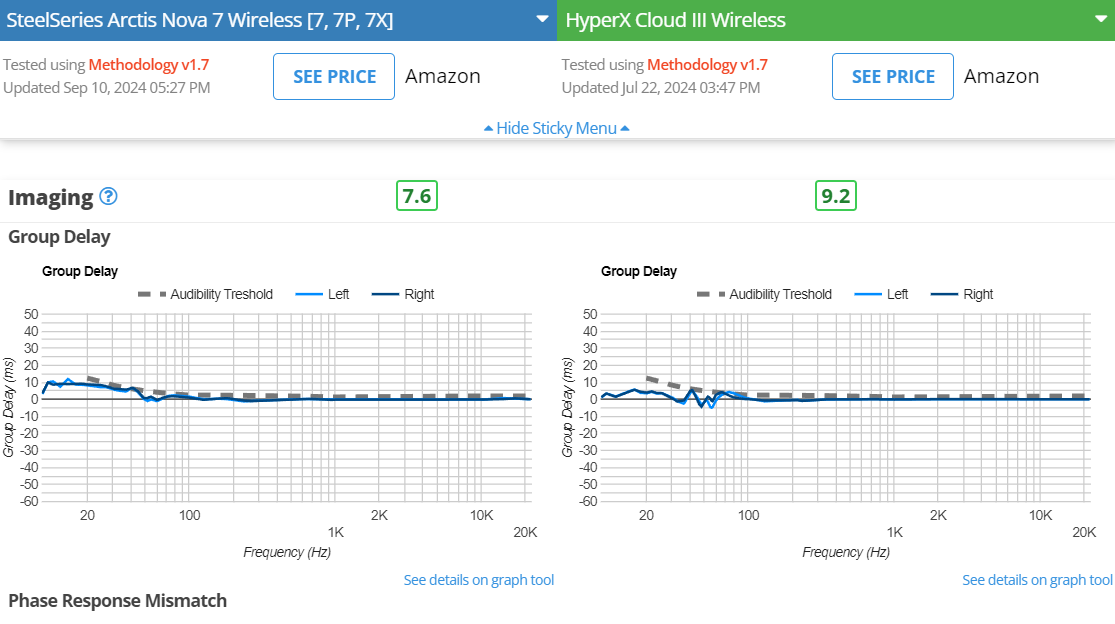
Task: Click Frequency (Hz) label under SteelSeries graph
Action: (287, 552)
